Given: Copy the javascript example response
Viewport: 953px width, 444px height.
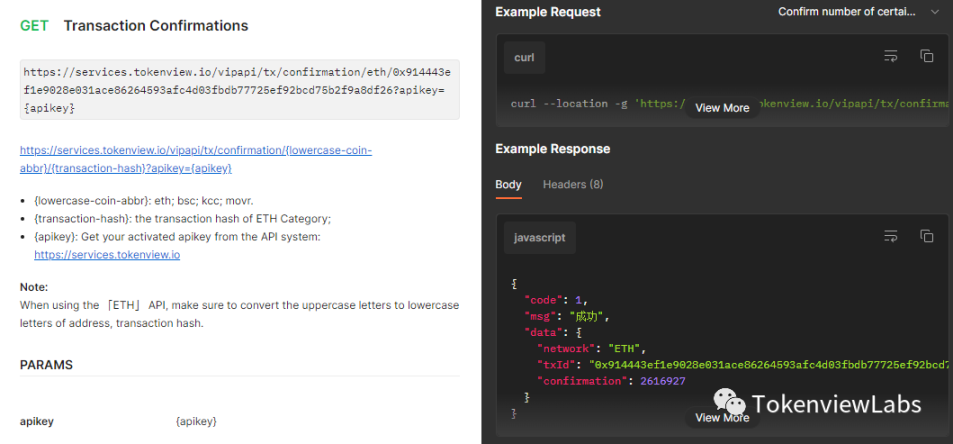Looking at the screenshot, I should pos(926,237).
